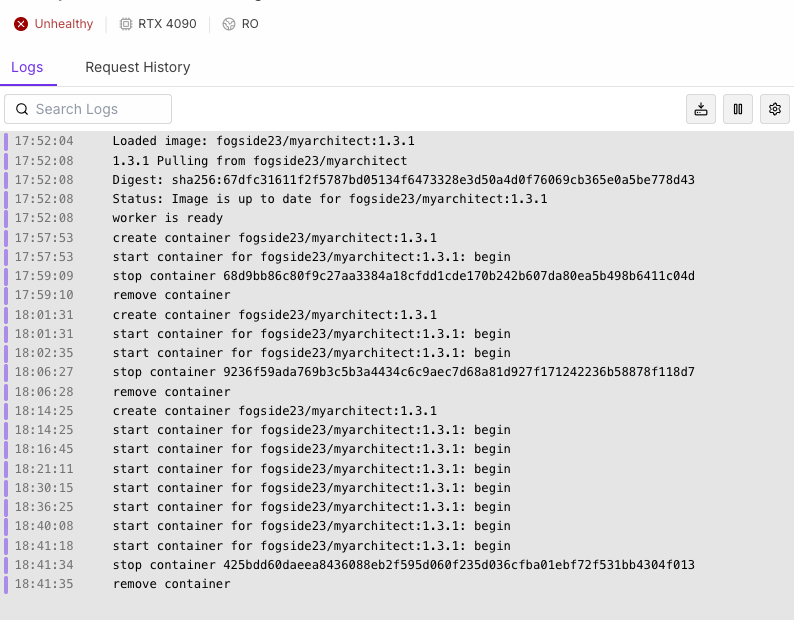Open the Request History tab
The width and height of the screenshot is (794, 620).
tap(138, 67)
